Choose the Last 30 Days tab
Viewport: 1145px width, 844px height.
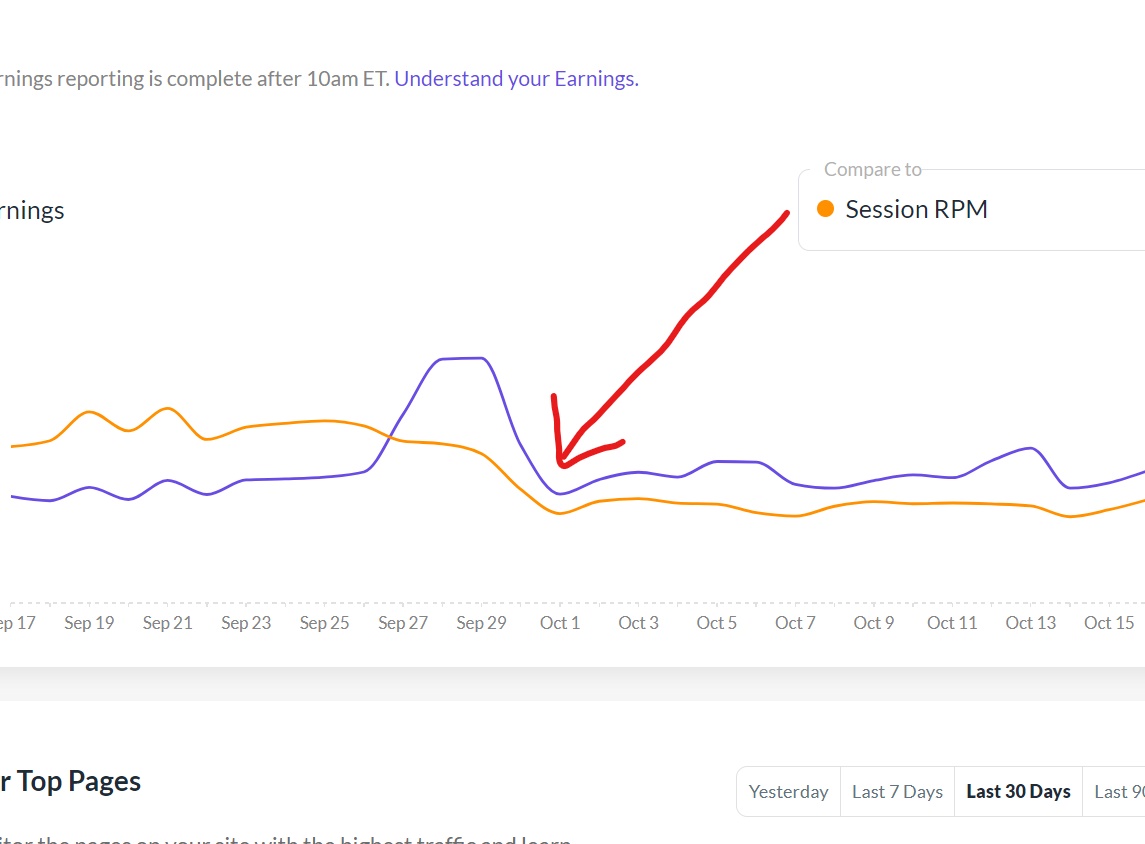pos(1018,792)
